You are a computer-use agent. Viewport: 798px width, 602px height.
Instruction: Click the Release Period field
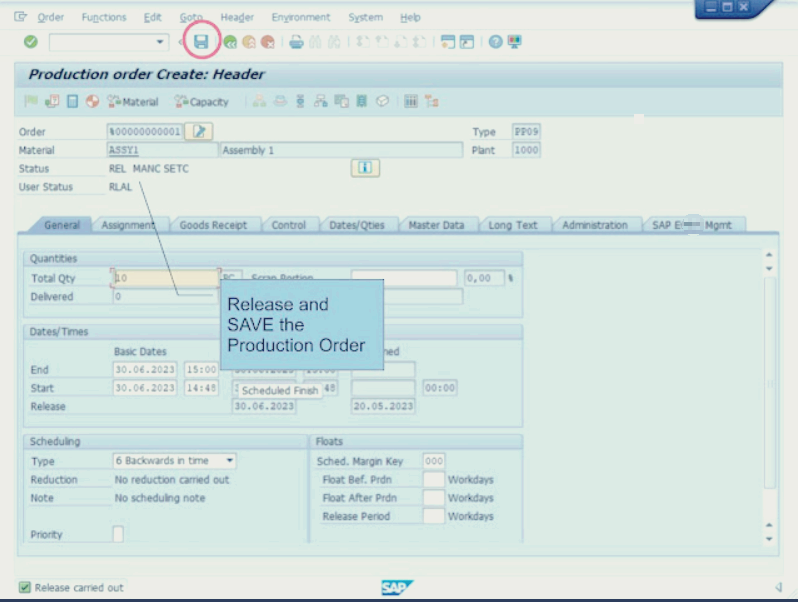[x=434, y=516]
